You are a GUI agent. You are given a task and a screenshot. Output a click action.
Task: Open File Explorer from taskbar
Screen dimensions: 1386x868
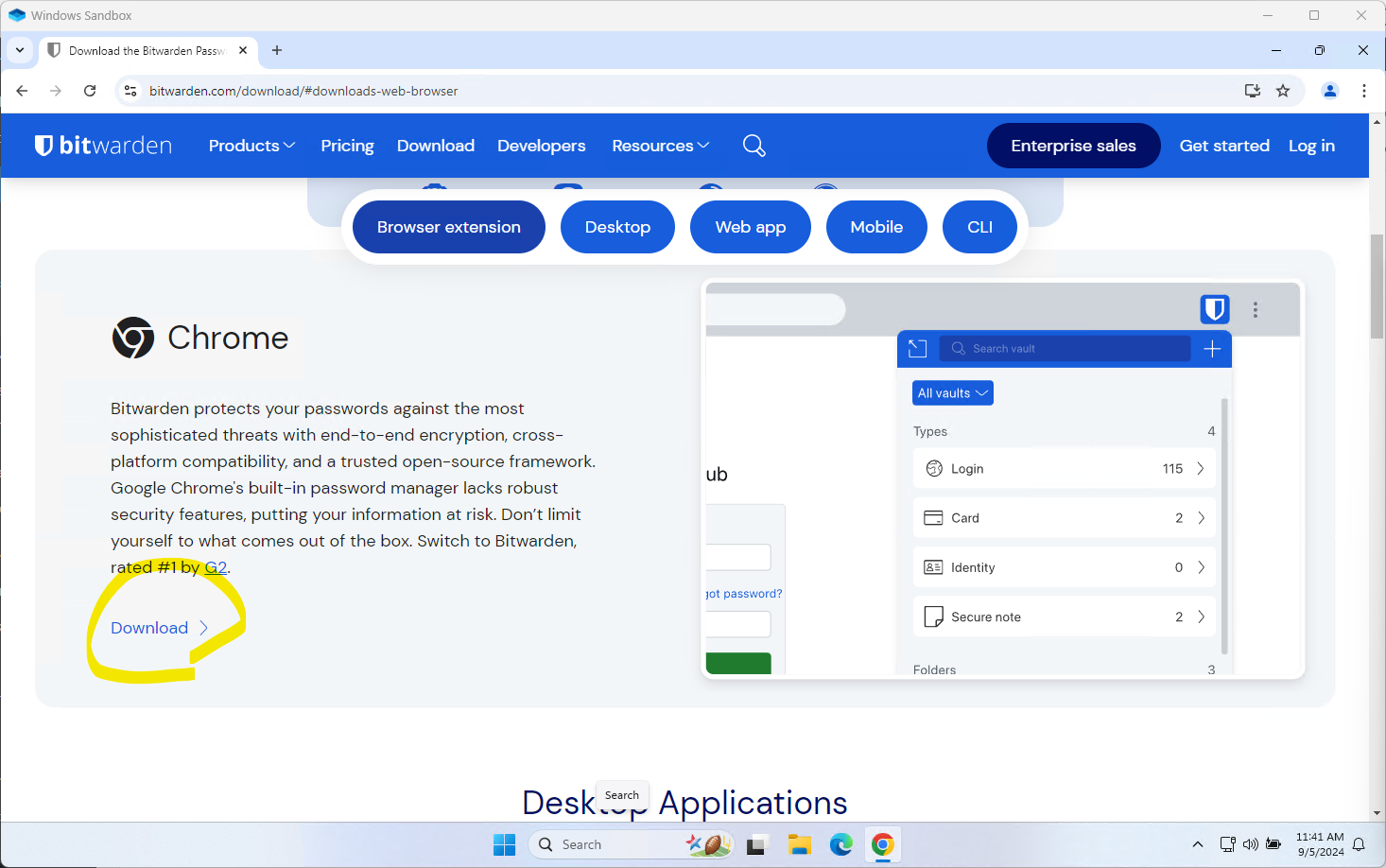pyautogui.click(x=800, y=844)
